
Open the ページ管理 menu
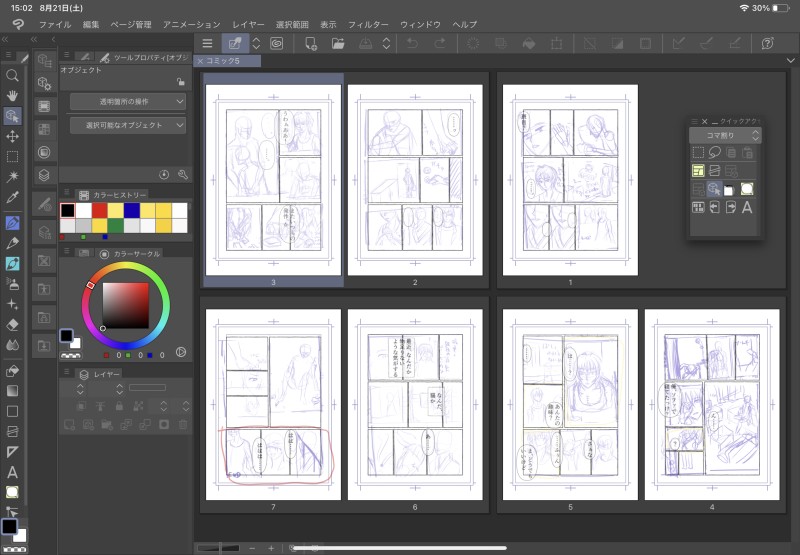click(131, 23)
